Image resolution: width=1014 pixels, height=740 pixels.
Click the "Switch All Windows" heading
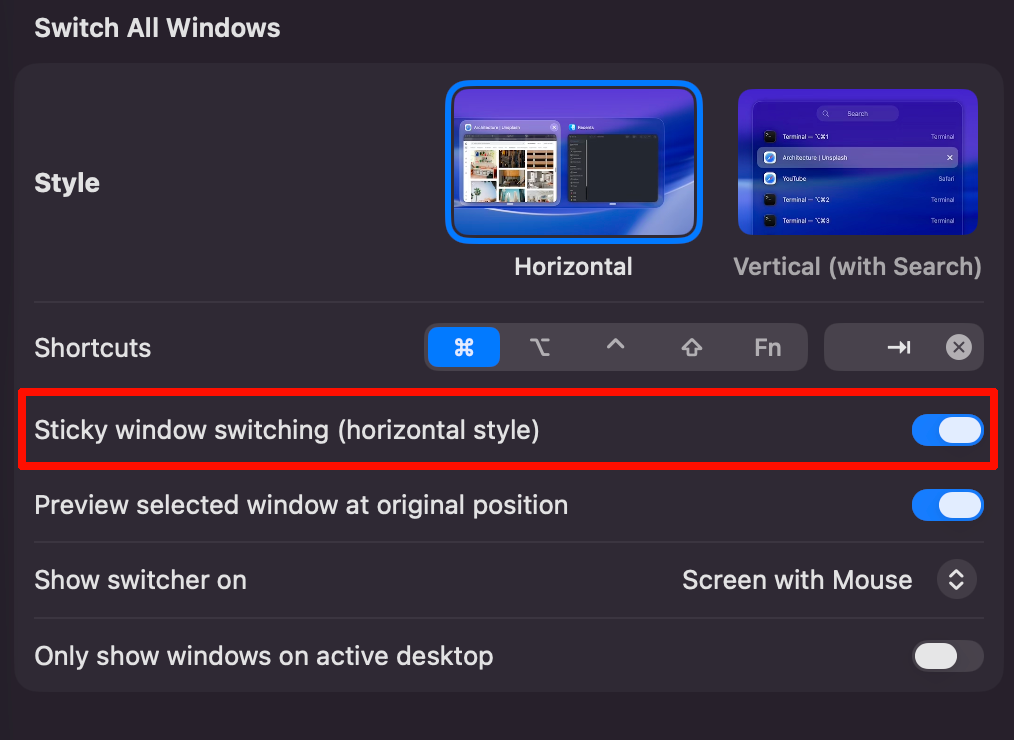click(x=157, y=28)
